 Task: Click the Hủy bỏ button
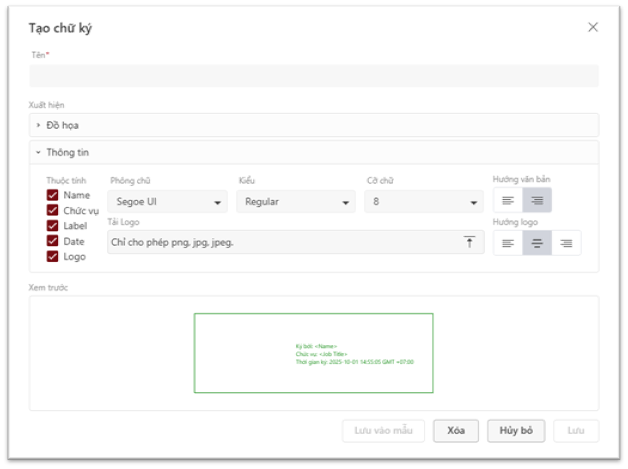click(x=516, y=431)
